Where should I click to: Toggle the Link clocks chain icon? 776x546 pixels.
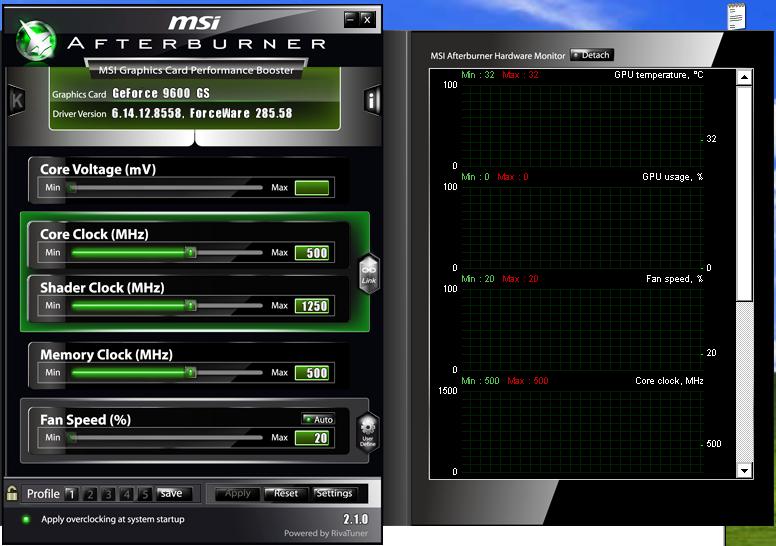tap(369, 274)
